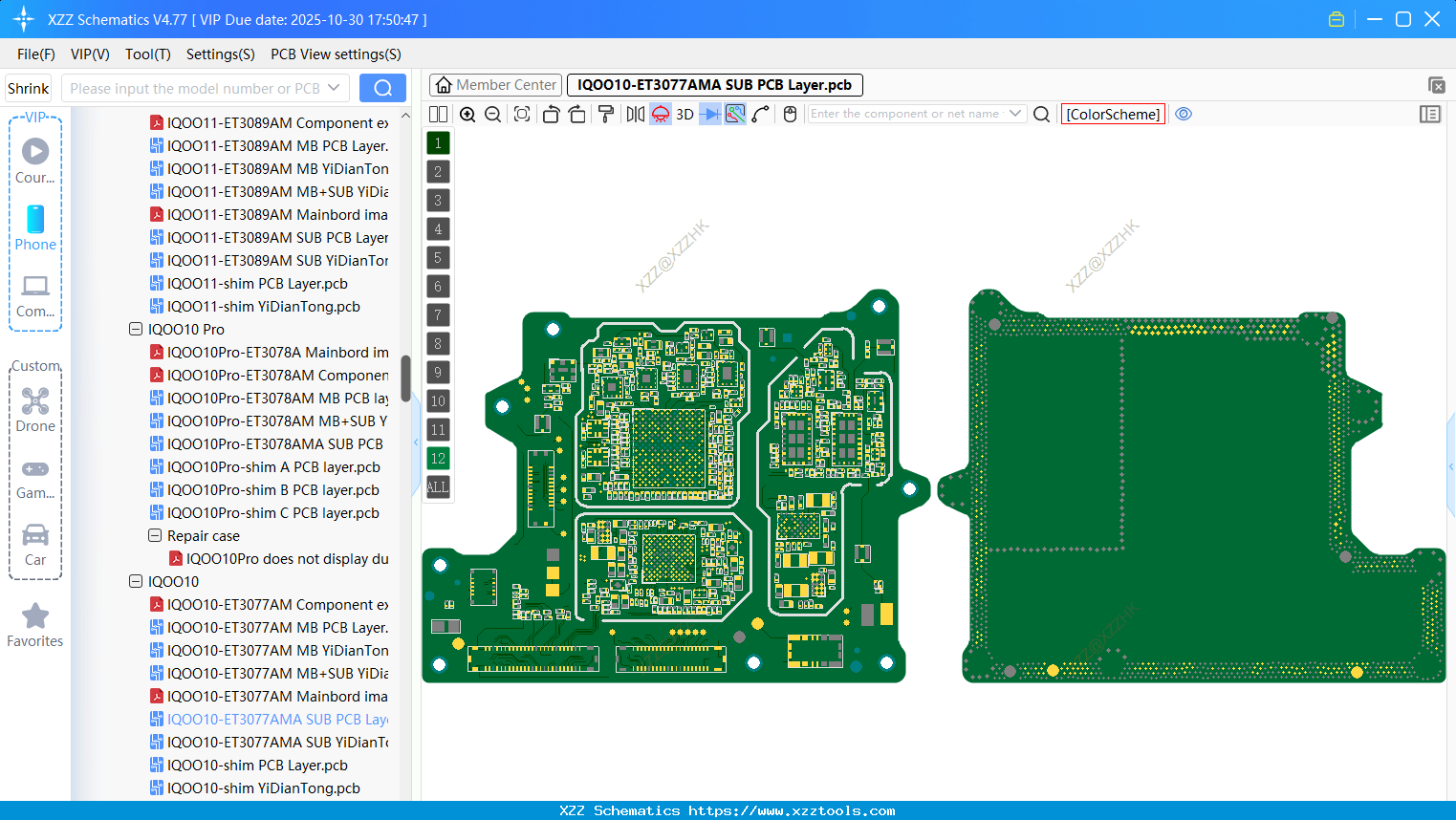Image resolution: width=1456 pixels, height=820 pixels.
Task: Switch to 3D view mode
Action: tap(684, 114)
